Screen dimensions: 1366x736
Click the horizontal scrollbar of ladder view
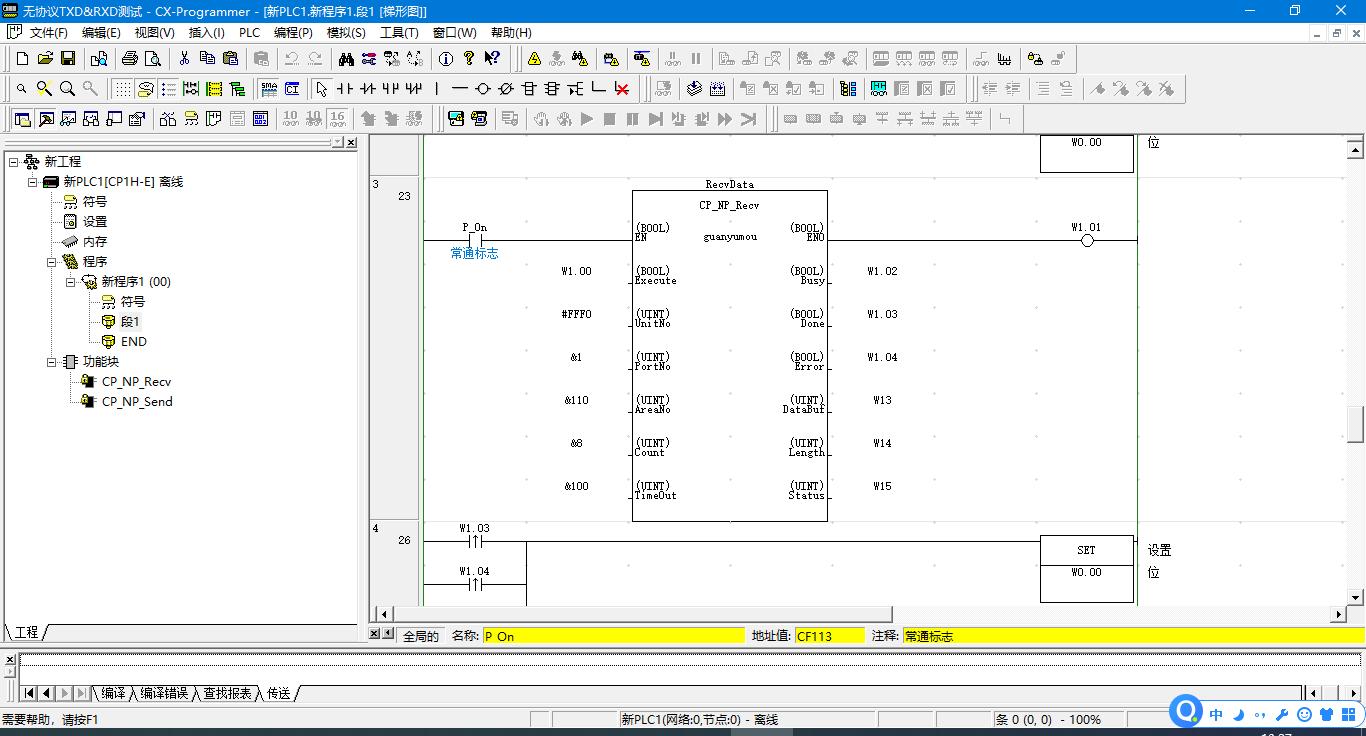click(640, 614)
